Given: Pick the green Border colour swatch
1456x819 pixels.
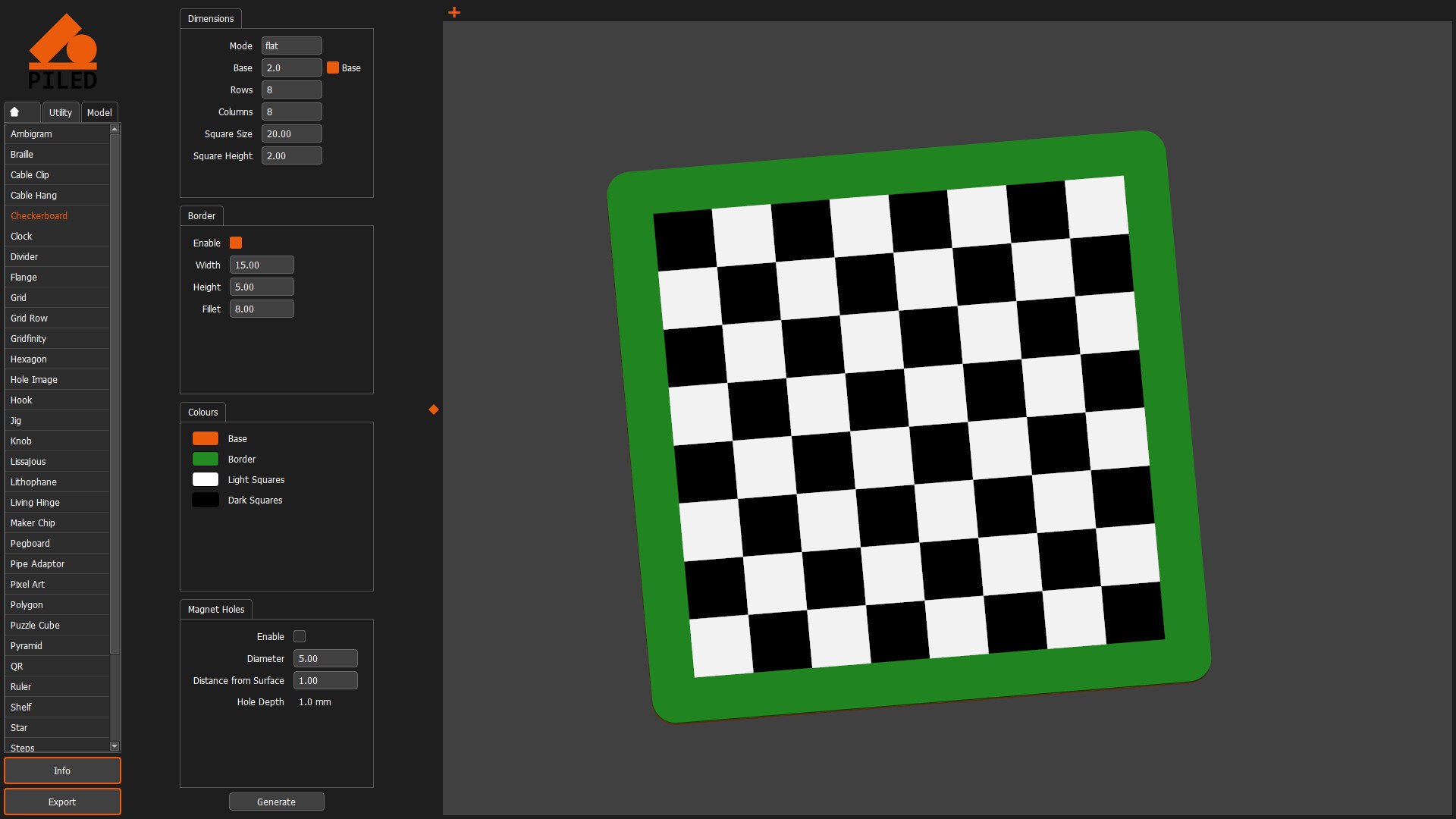Looking at the screenshot, I should (x=206, y=460).
